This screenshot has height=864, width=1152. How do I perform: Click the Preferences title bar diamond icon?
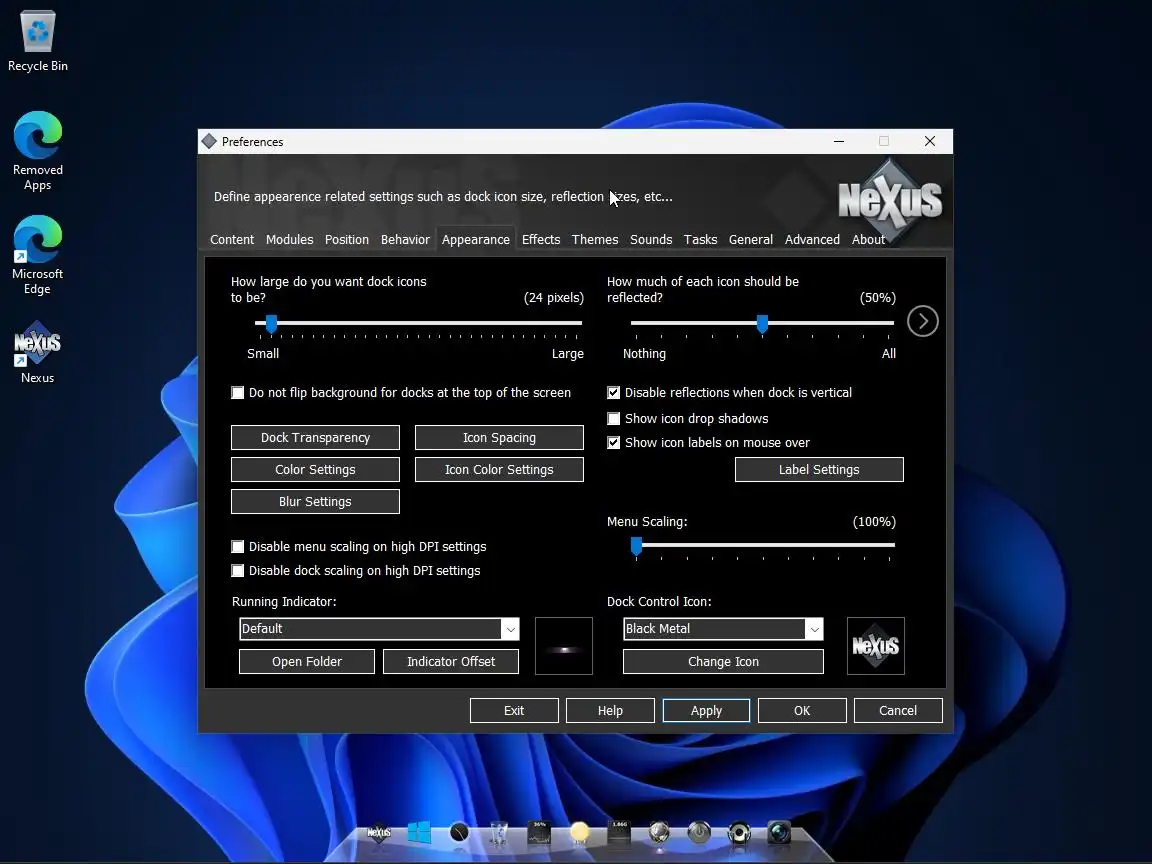209,141
